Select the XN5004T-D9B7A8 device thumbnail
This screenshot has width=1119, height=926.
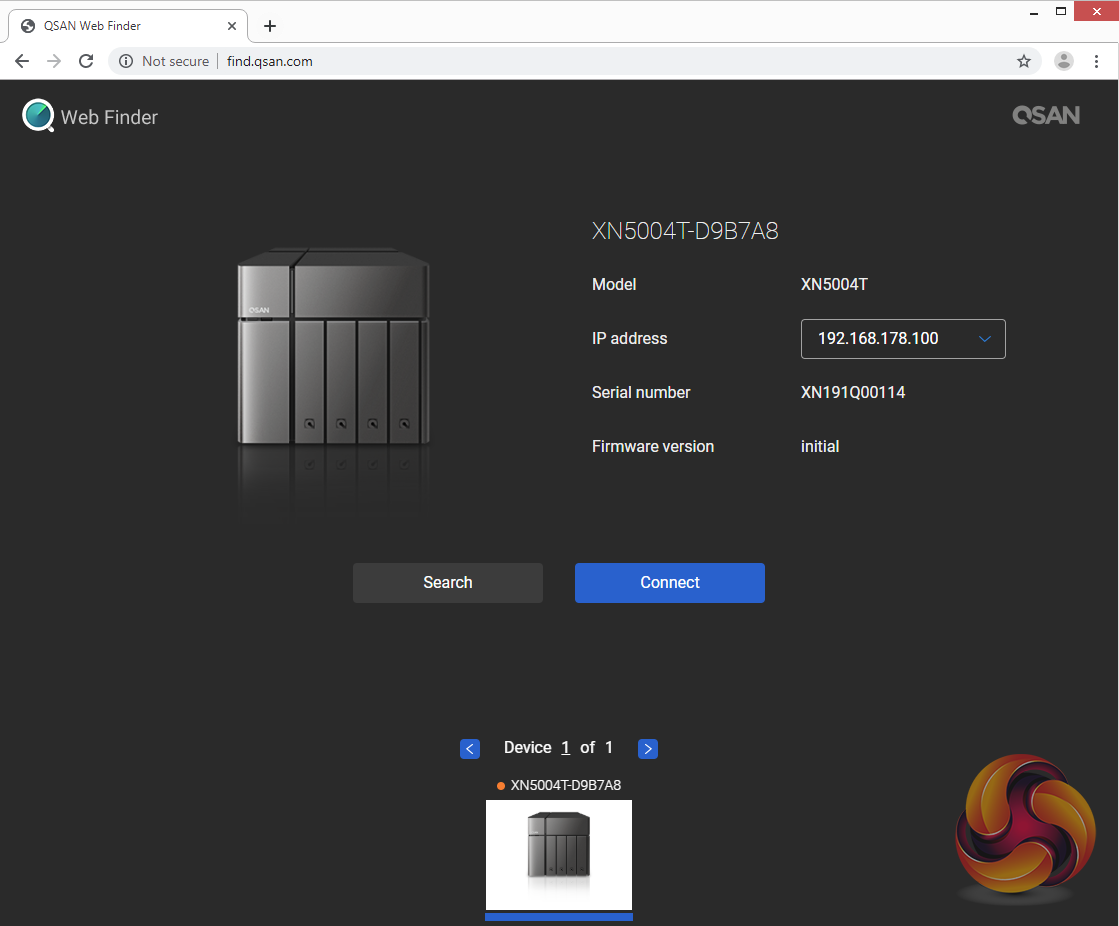click(x=559, y=855)
